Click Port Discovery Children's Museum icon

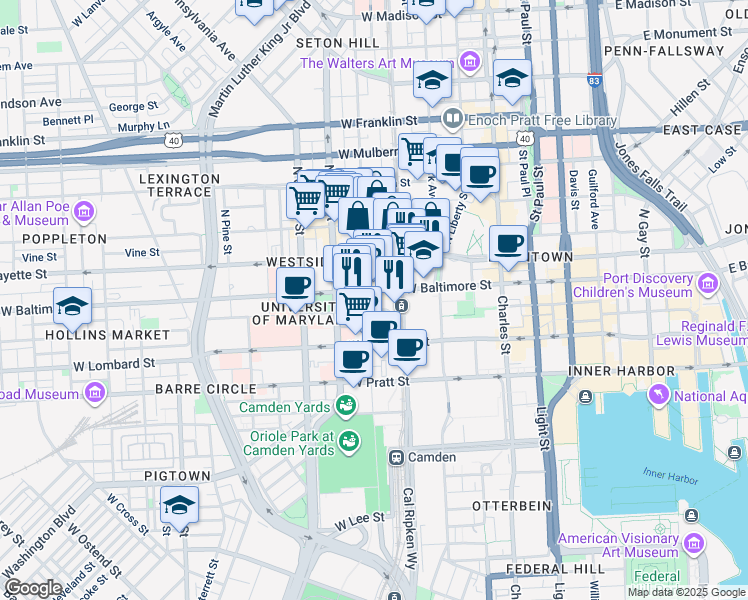click(560, 284)
